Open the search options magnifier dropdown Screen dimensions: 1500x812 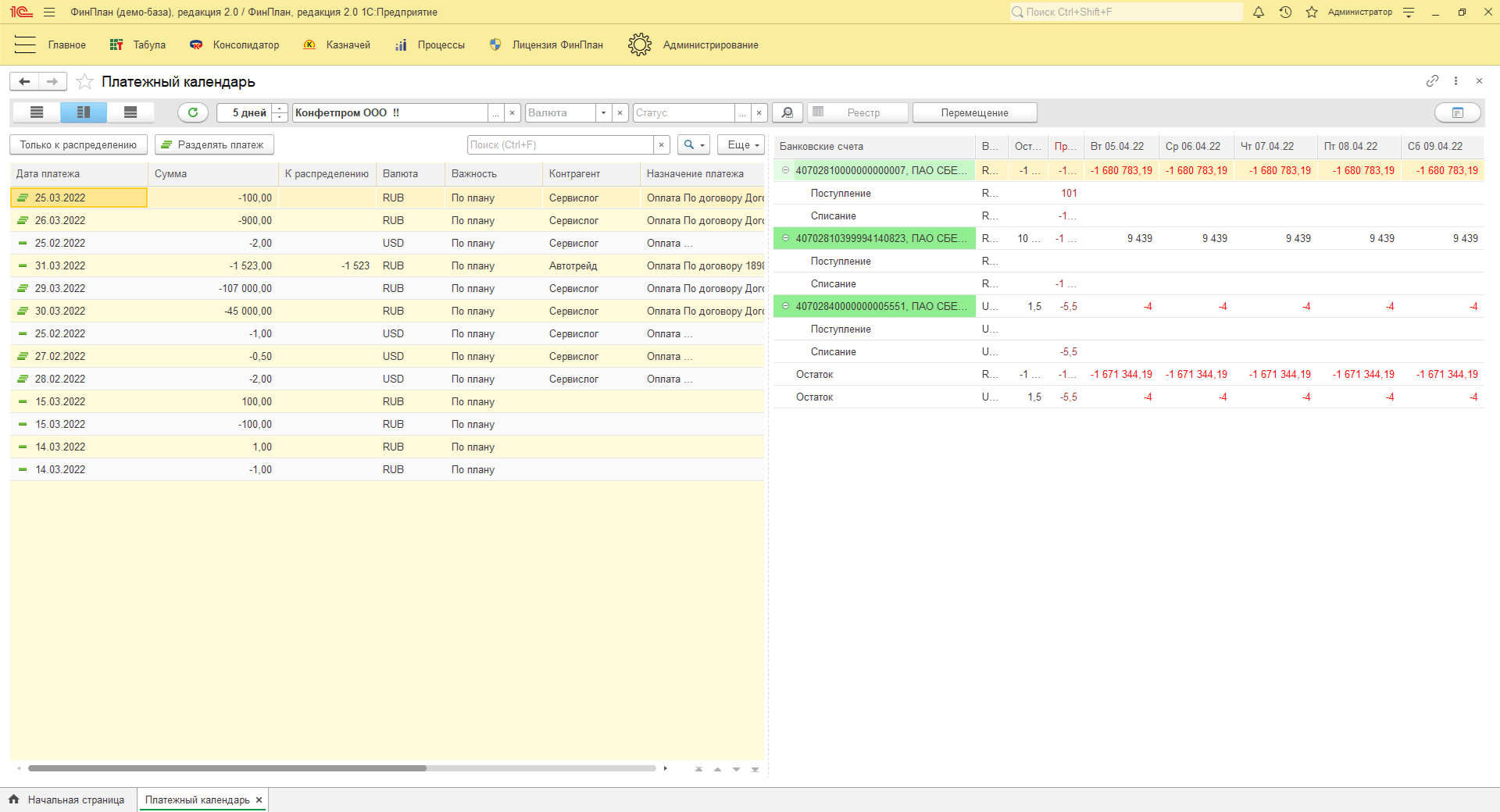click(694, 144)
